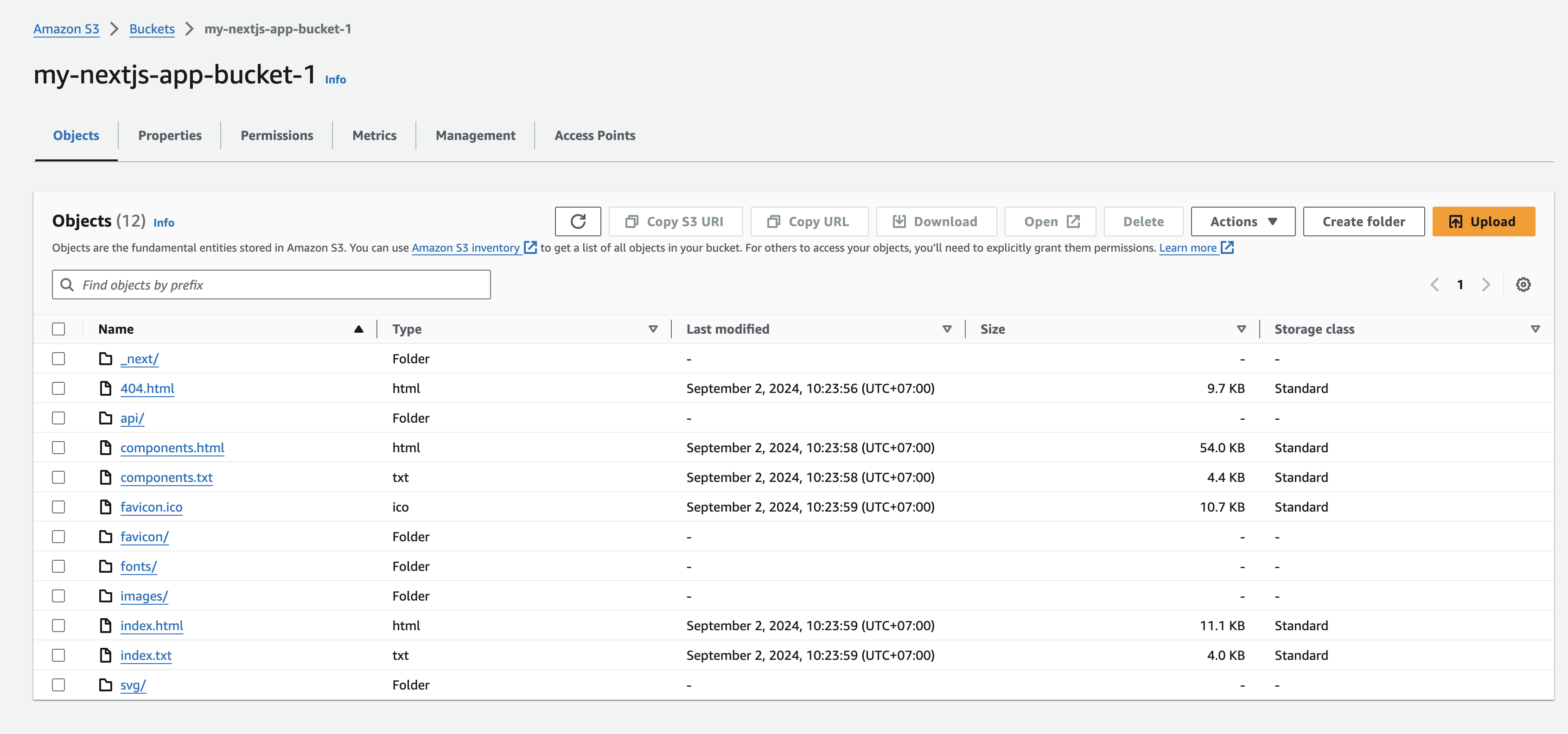Click the index.html file icon

106,625
